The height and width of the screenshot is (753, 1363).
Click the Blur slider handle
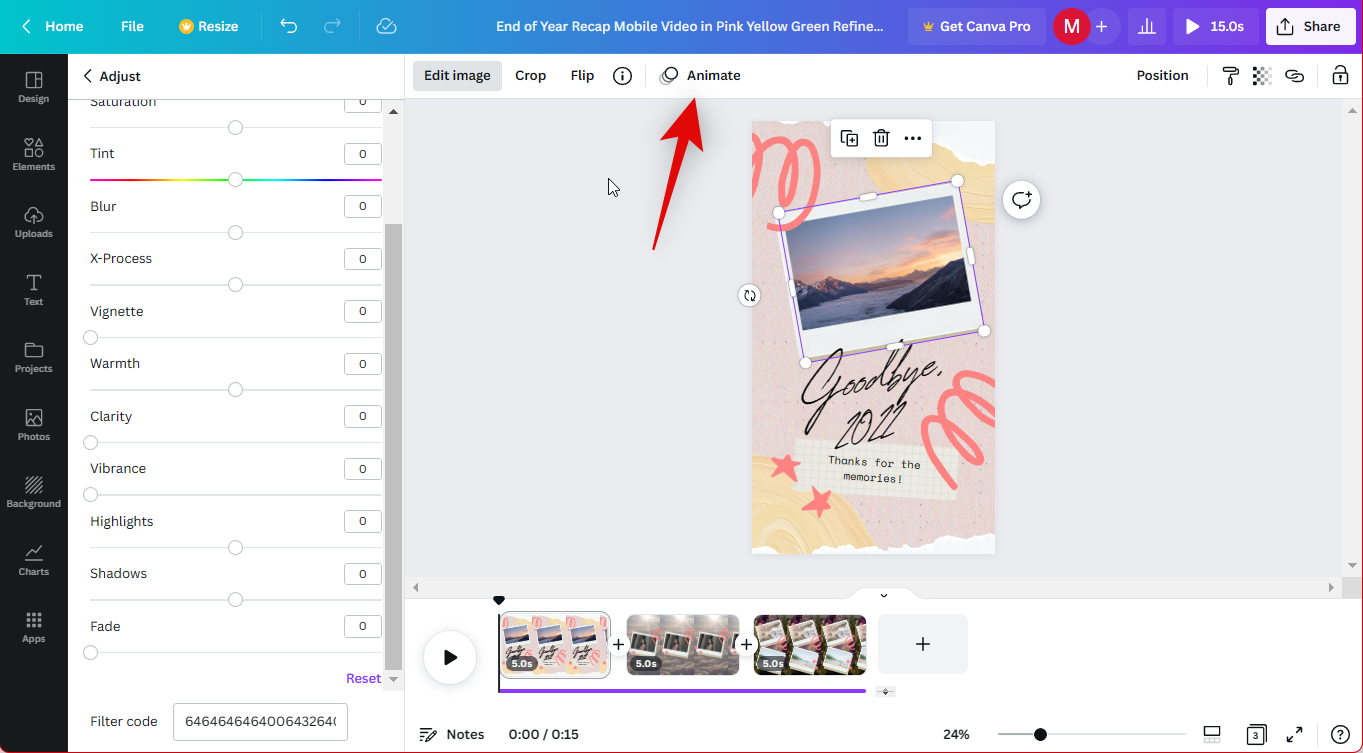click(235, 233)
